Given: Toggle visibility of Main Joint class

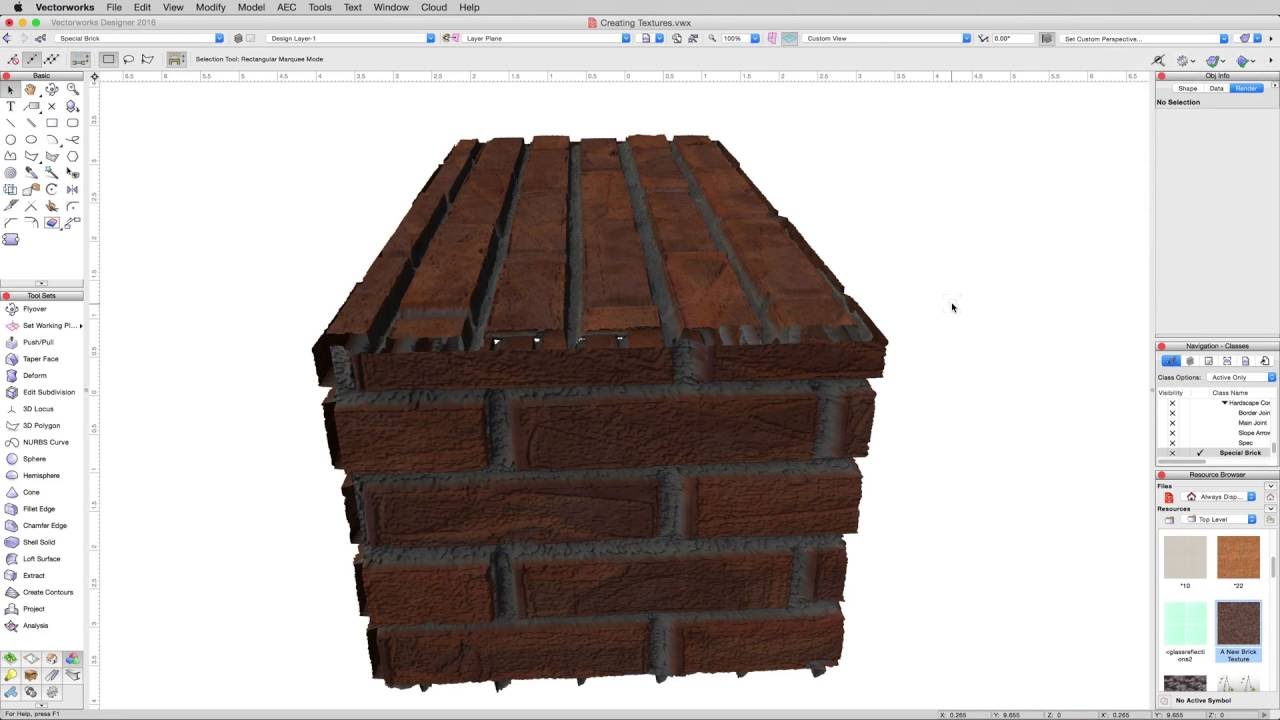Looking at the screenshot, I should [x=1173, y=423].
